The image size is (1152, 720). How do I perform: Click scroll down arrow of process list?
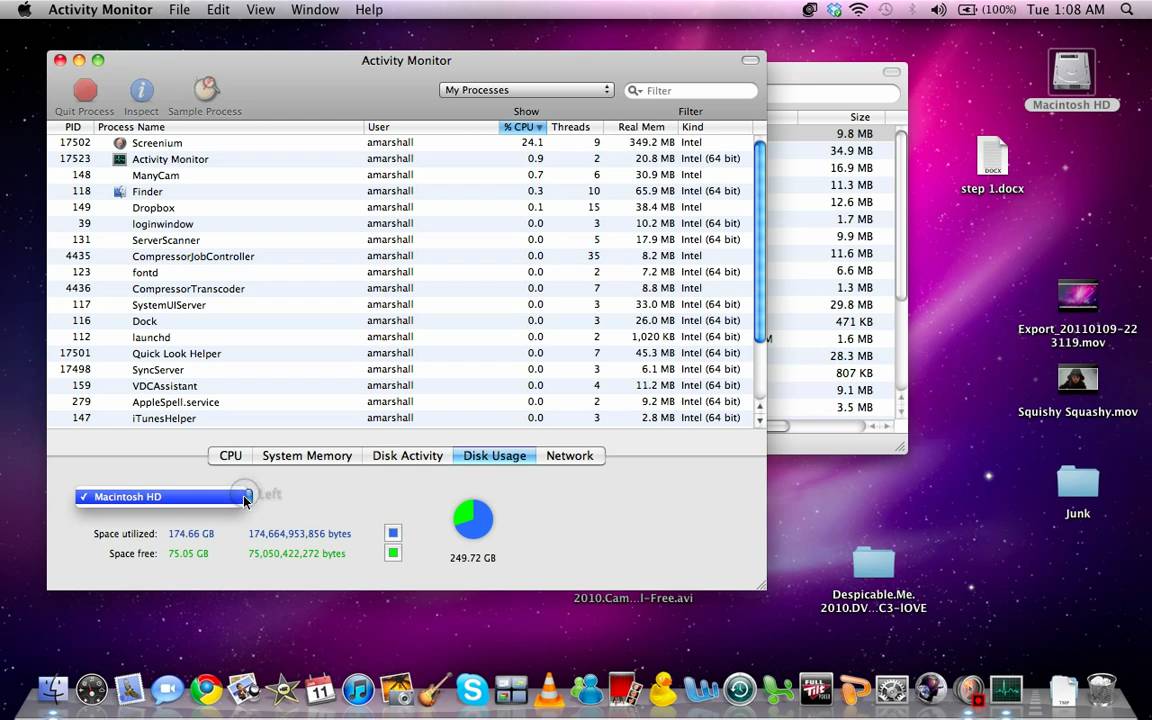pos(760,421)
